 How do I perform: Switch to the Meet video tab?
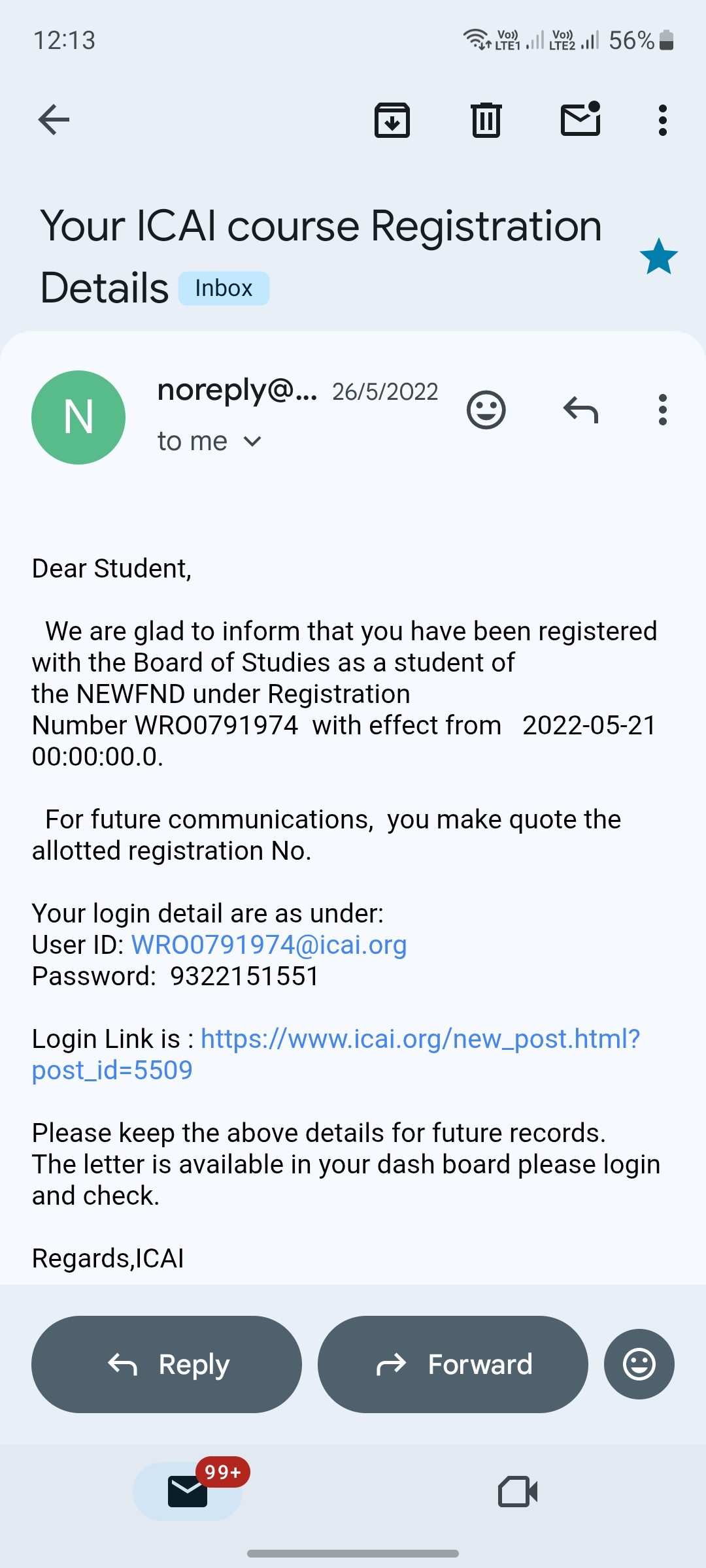click(x=518, y=1492)
